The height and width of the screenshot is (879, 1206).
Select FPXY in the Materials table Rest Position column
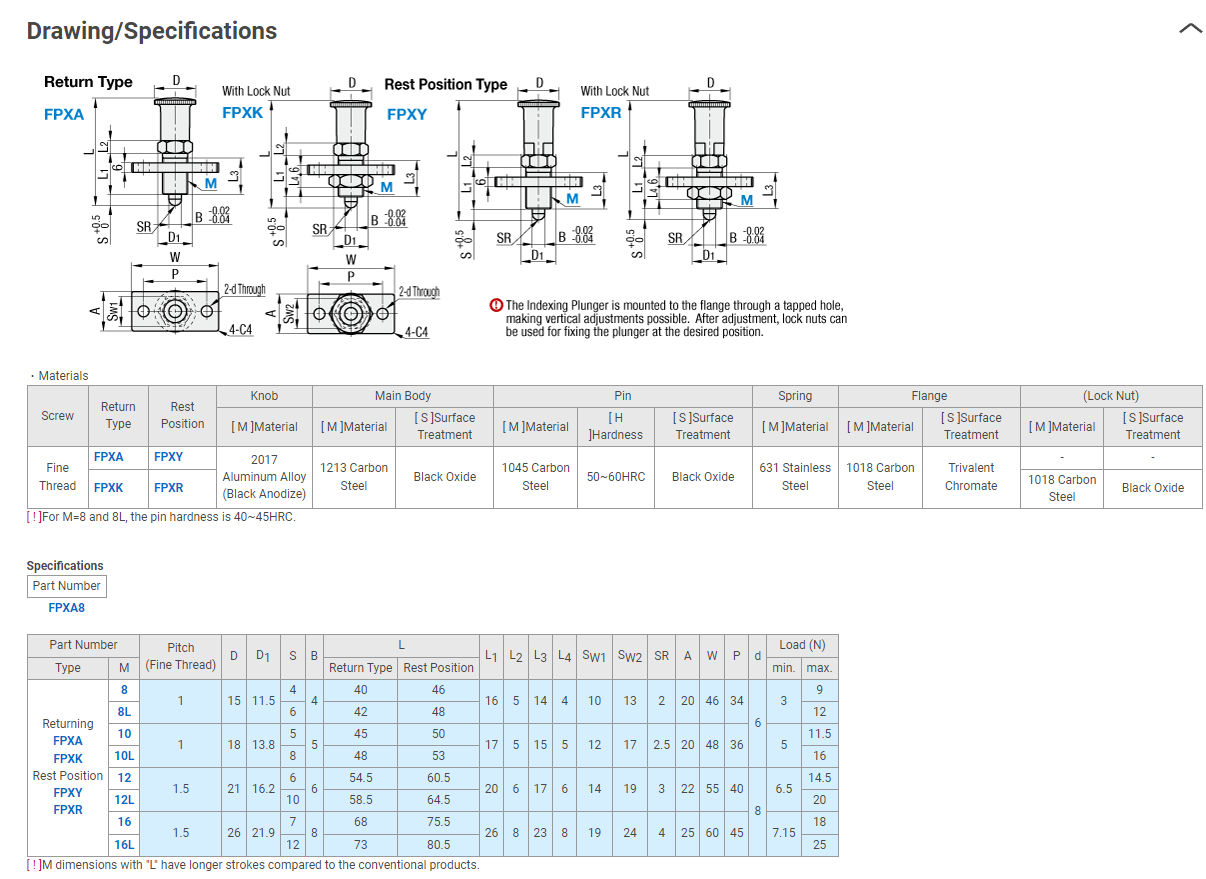[168, 457]
